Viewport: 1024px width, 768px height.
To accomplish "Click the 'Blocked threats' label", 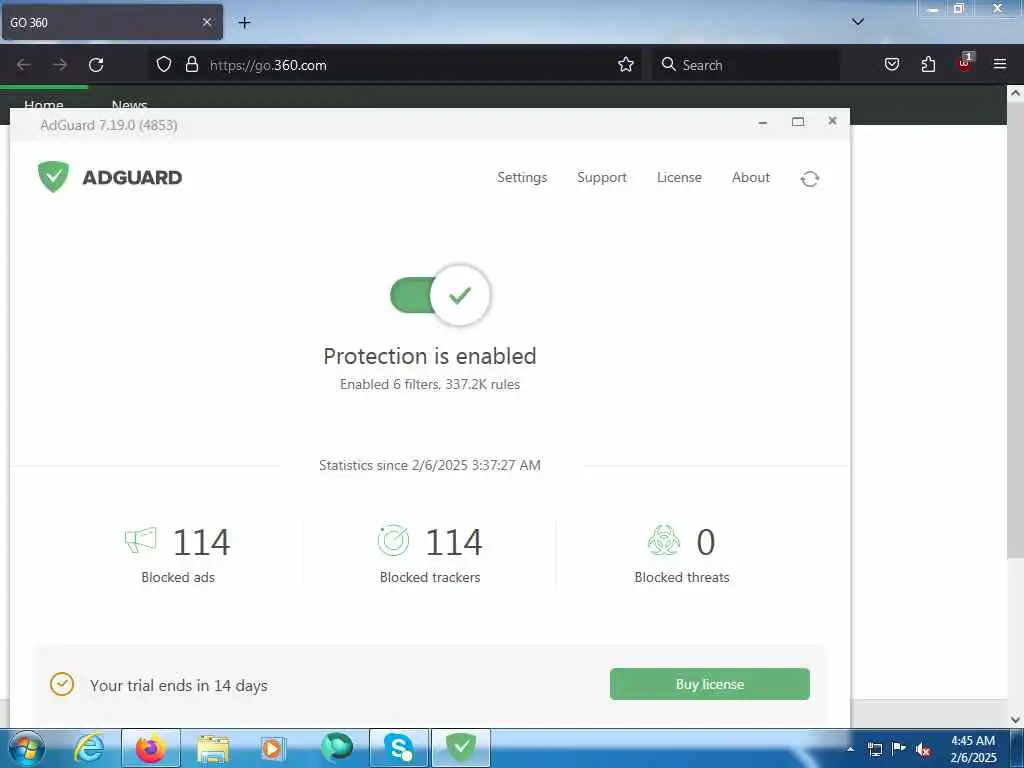I will [x=682, y=577].
